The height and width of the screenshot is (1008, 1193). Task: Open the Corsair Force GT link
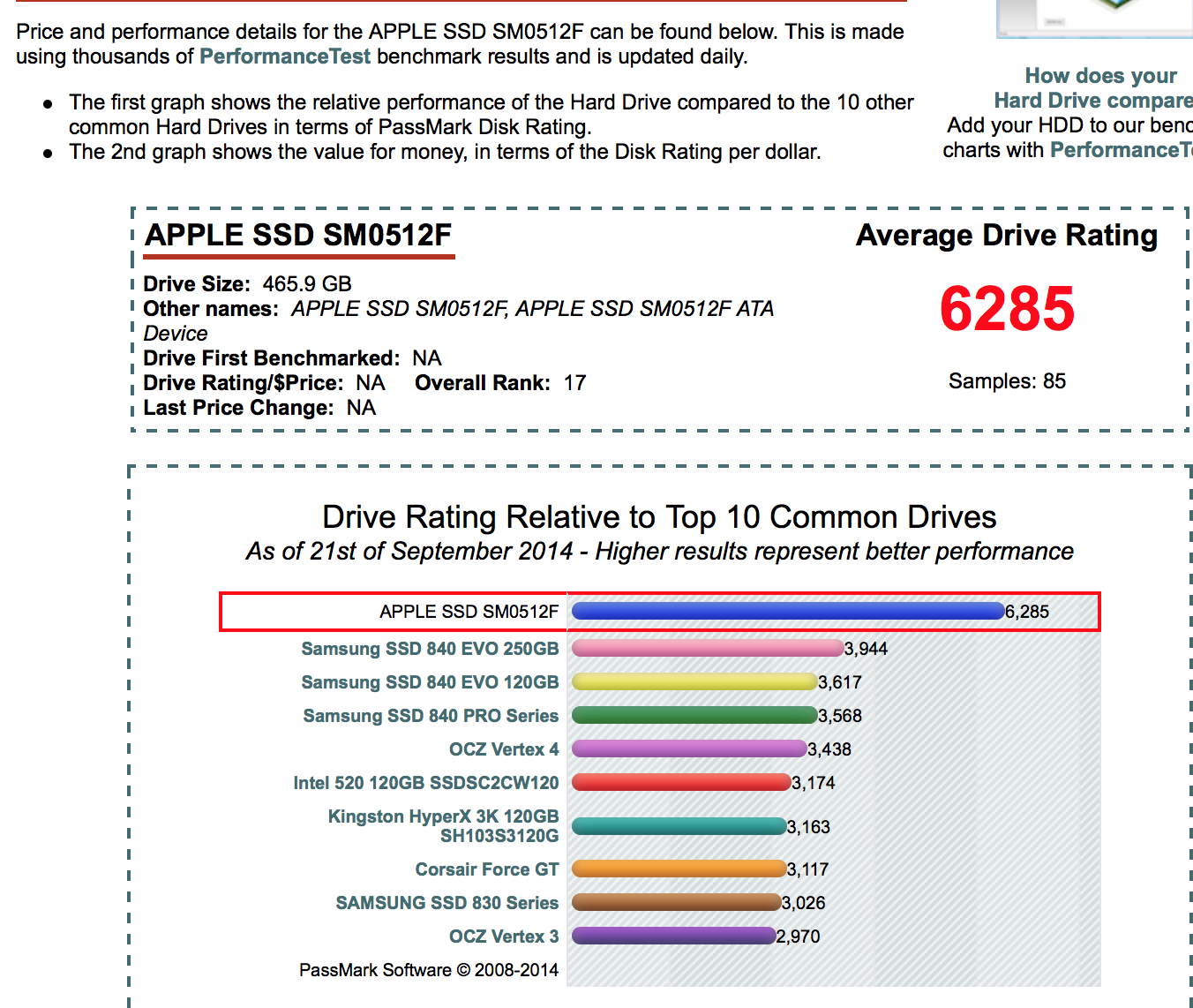pyautogui.click(x=486, y=869)
